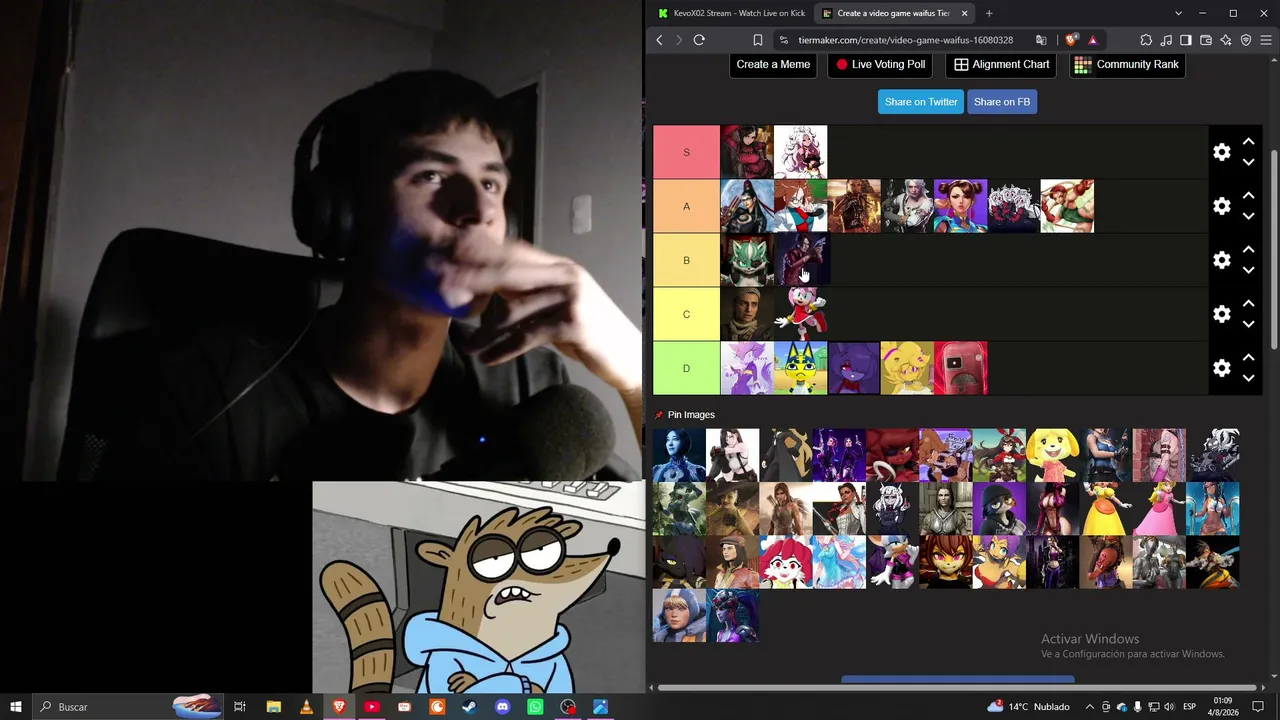Screen dimensions: 1280x720
Task: Open the 14°C Nublado weather widget
Action: point(1029,707)
